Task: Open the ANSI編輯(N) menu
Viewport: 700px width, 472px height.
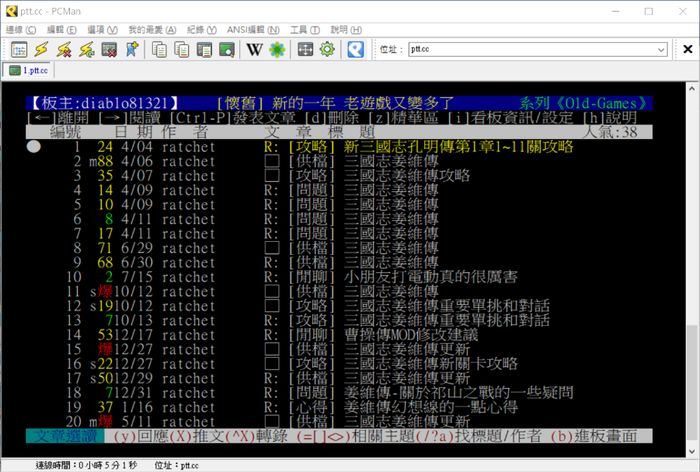Action: click(253, 30)
